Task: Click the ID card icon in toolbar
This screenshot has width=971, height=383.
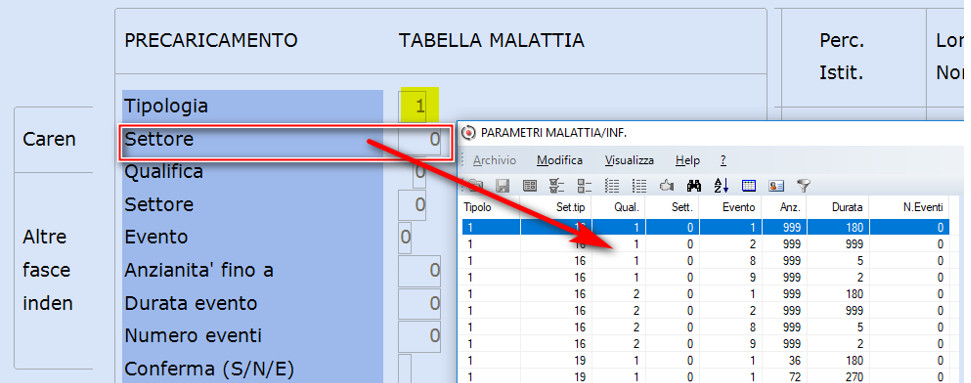Action: tap(776, 185)
